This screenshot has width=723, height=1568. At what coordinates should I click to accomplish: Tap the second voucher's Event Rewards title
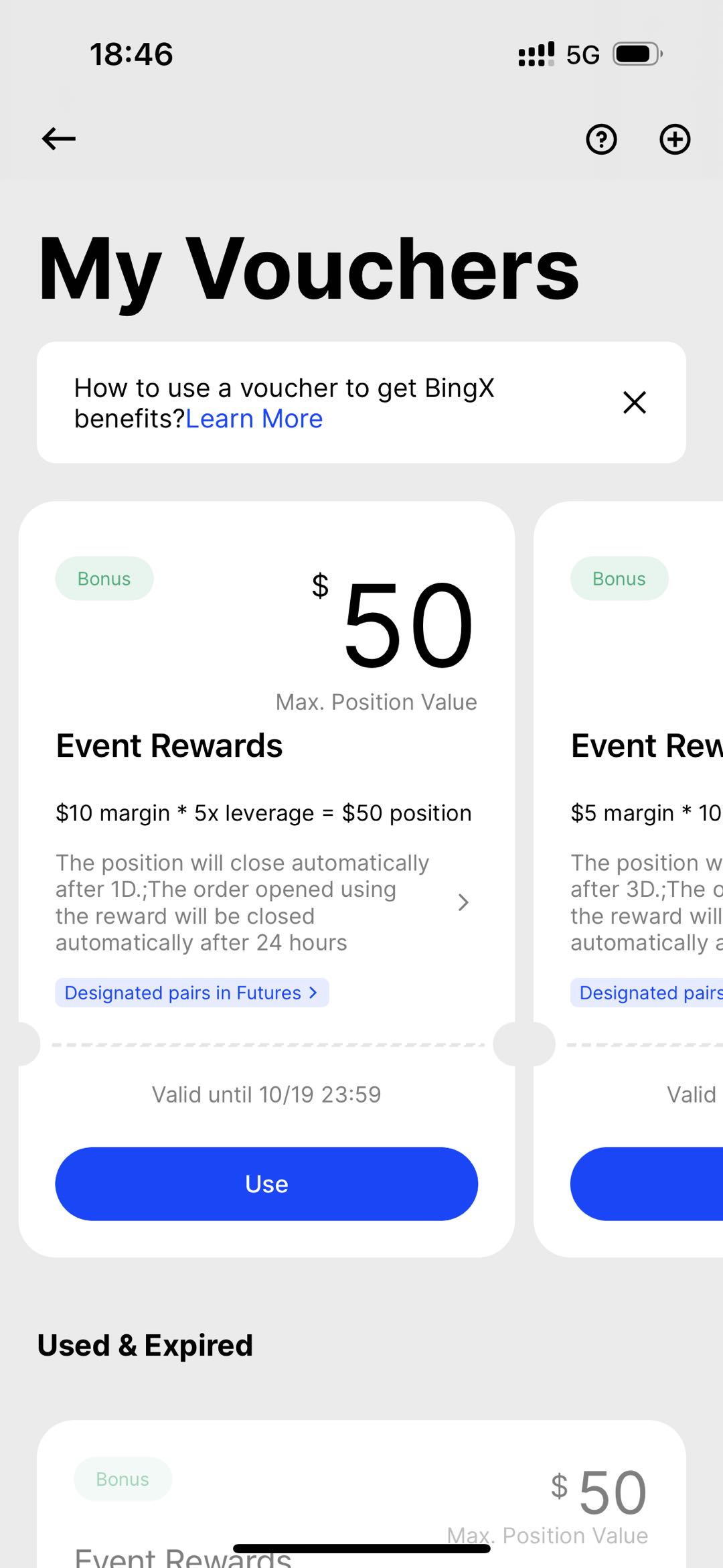pos(646,746)
